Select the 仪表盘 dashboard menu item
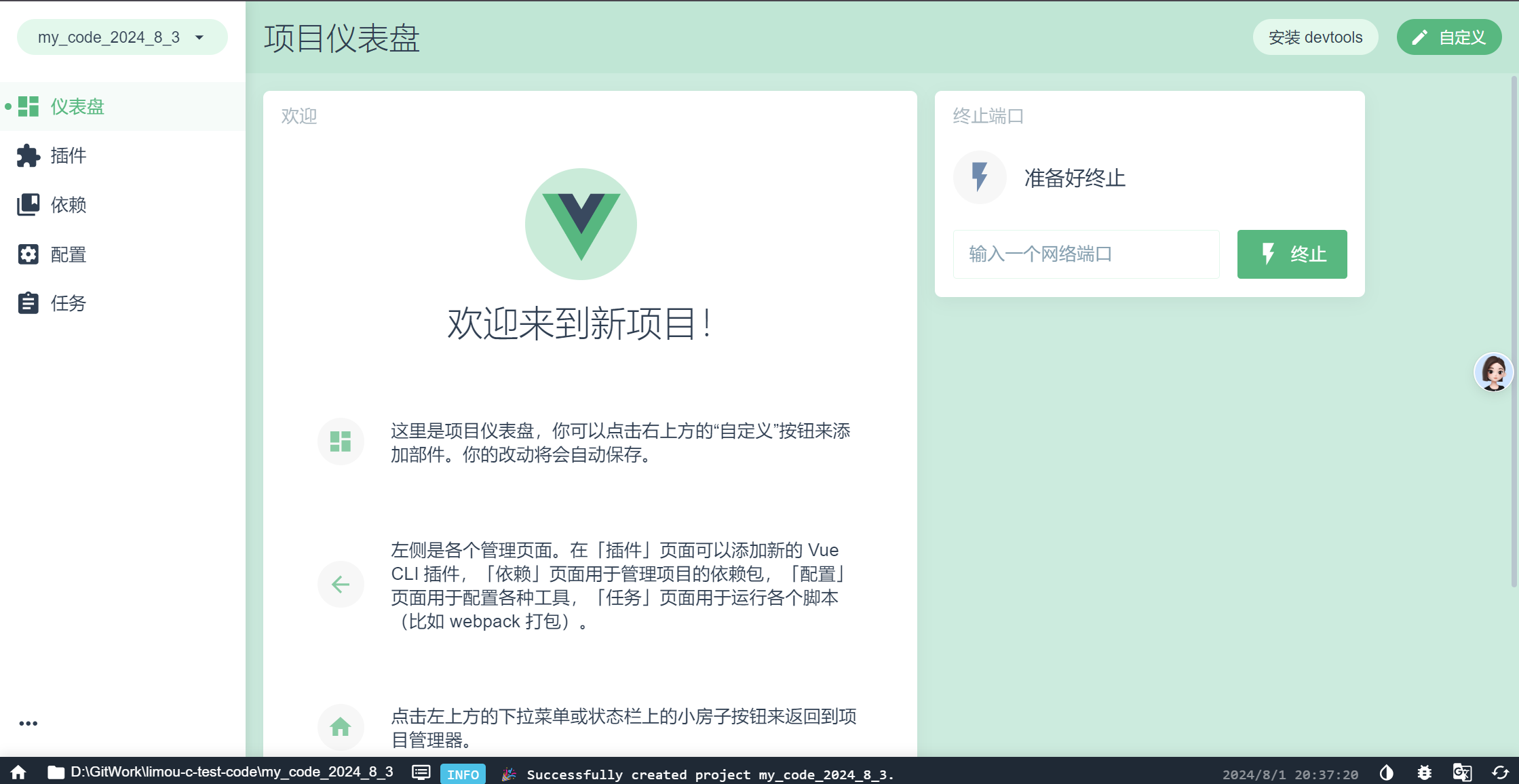The height and width of the screenshot is (784, 1519). pos(77,106)
